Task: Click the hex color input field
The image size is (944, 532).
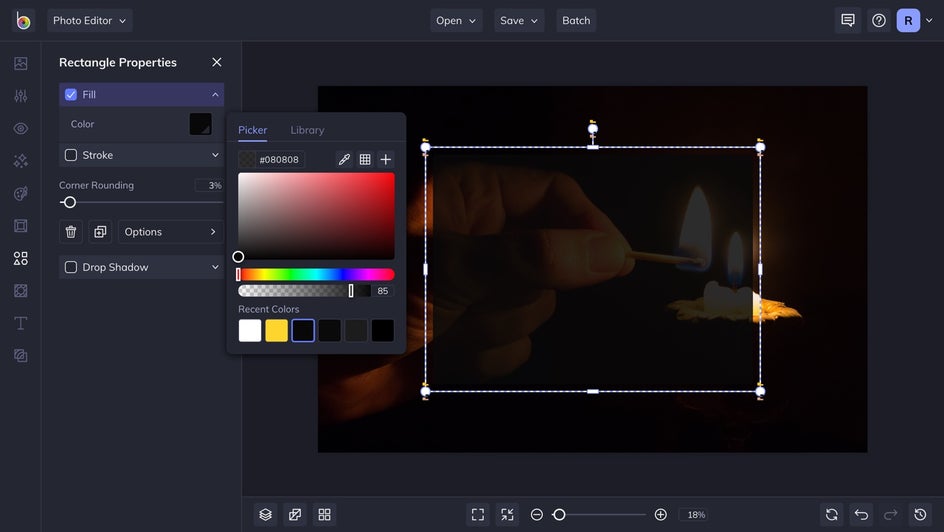Action: pos(280,159)
